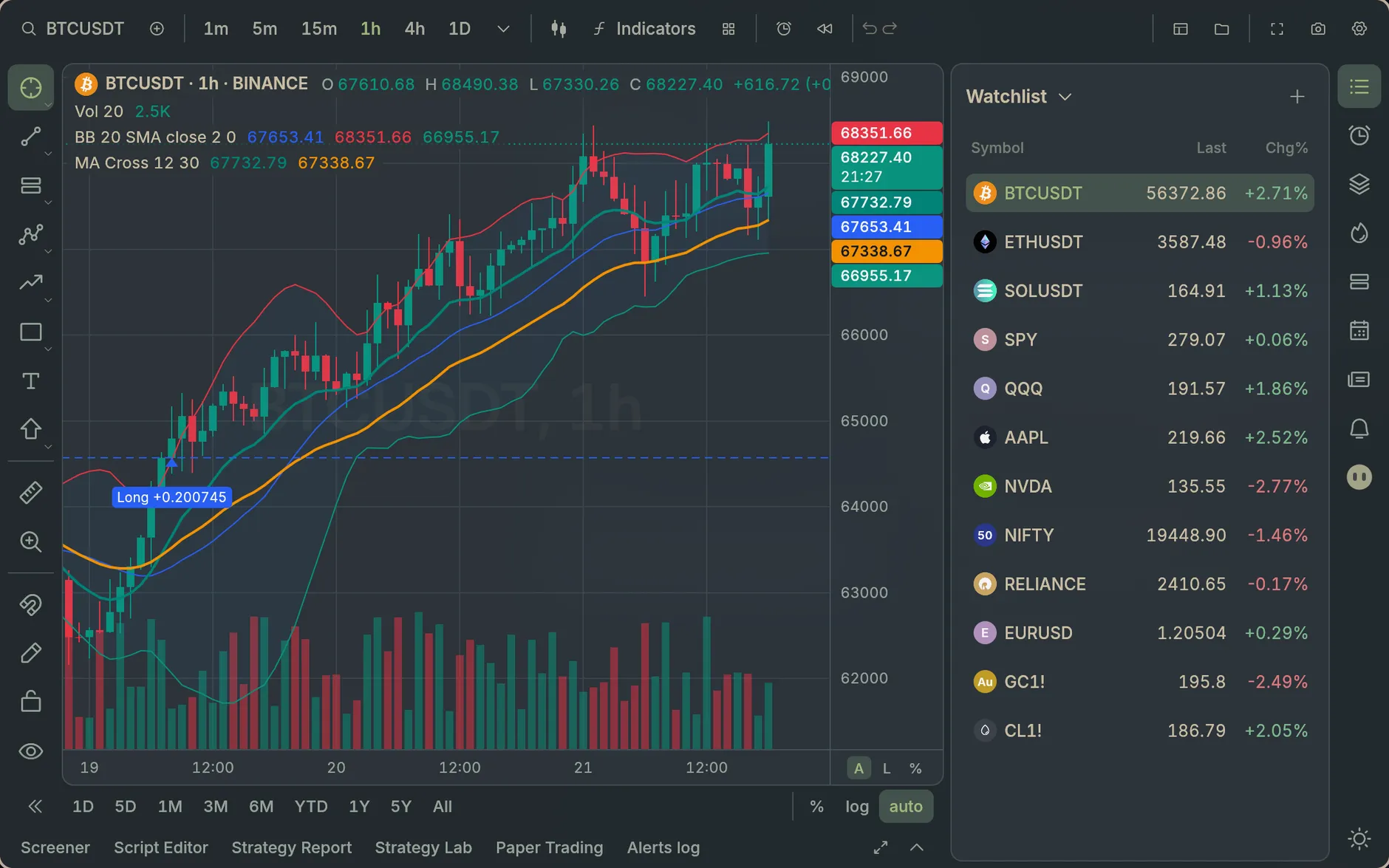The width and height of the screenshot is (1389, 868).
Task: Expand the timeframe interval dropdown chevron
Action: click(x=503, y=29)
